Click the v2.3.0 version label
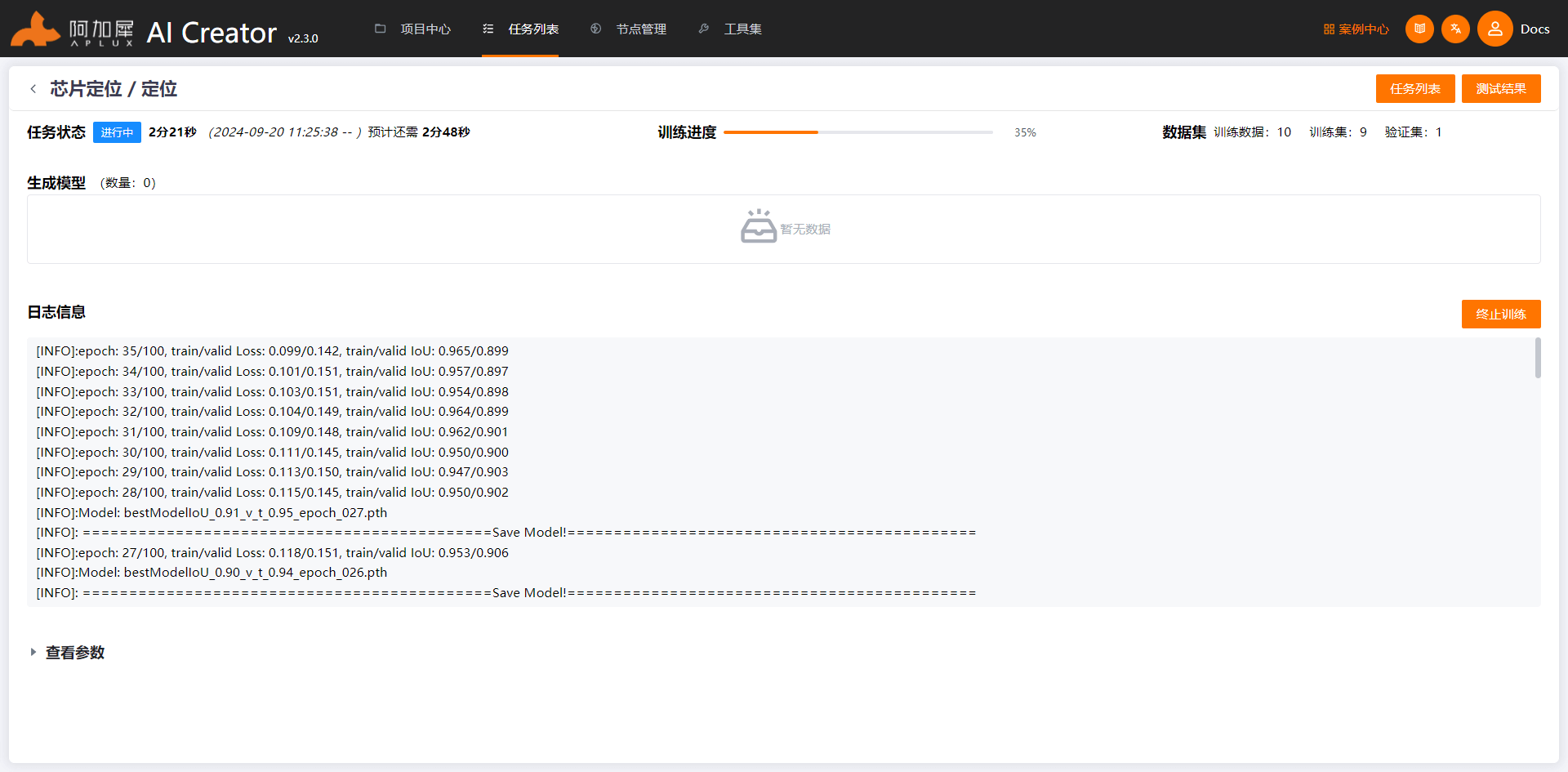This screenshot has height=772, width=1568. point(303,38)
